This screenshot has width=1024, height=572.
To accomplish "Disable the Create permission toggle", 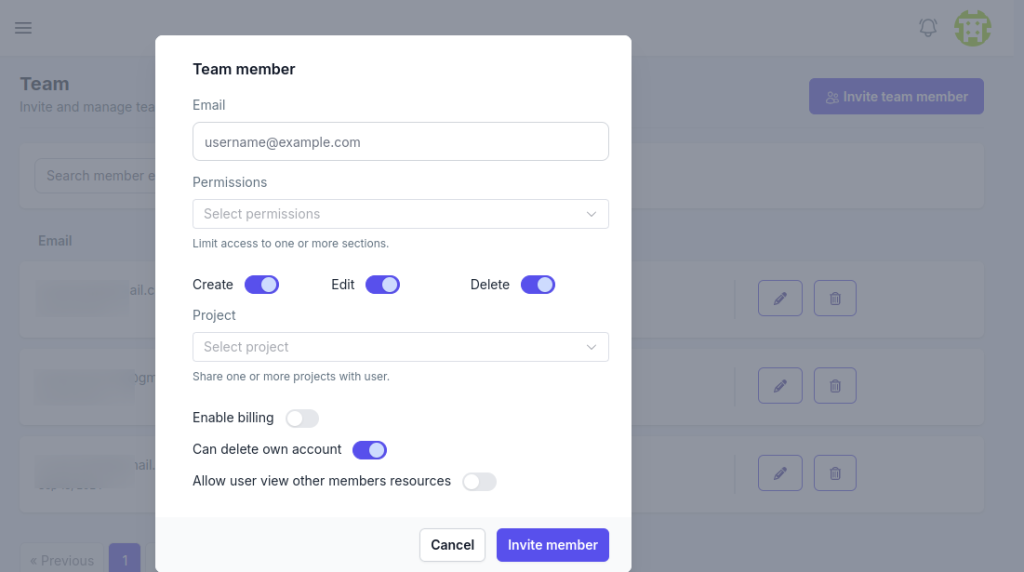I will pos(262,285).
